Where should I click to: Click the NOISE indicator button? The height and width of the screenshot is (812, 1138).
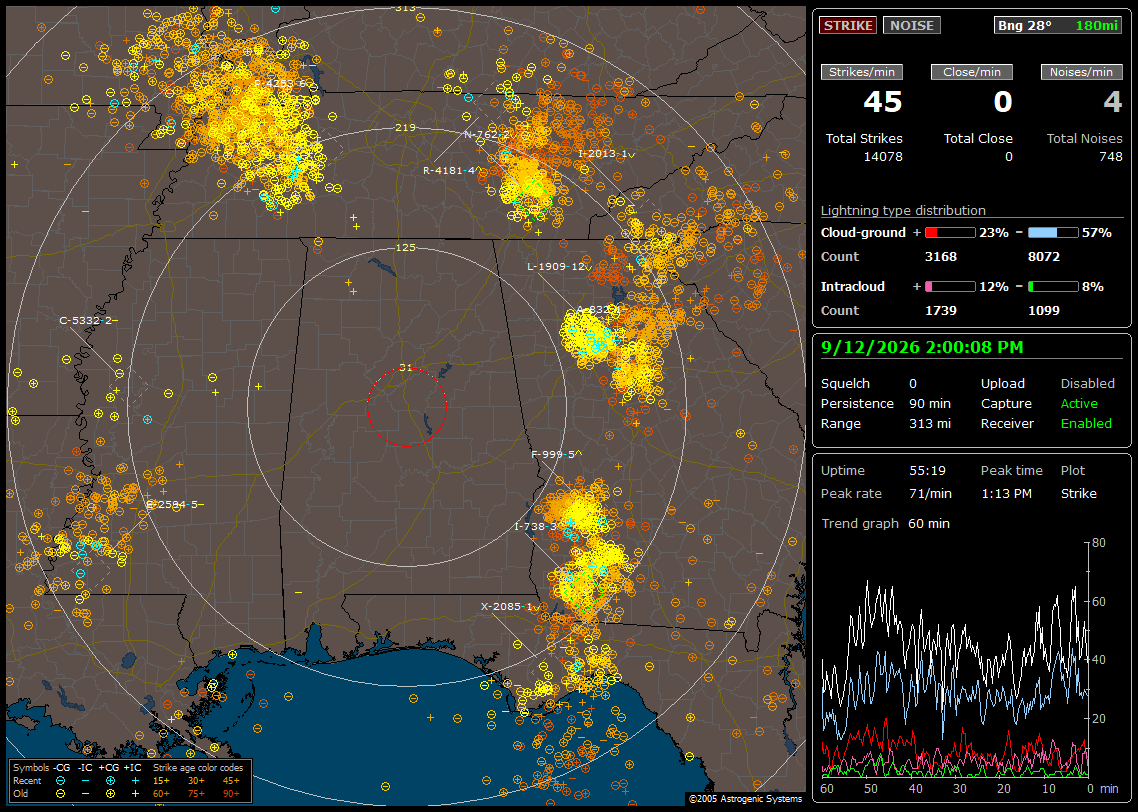pos(912,25)
